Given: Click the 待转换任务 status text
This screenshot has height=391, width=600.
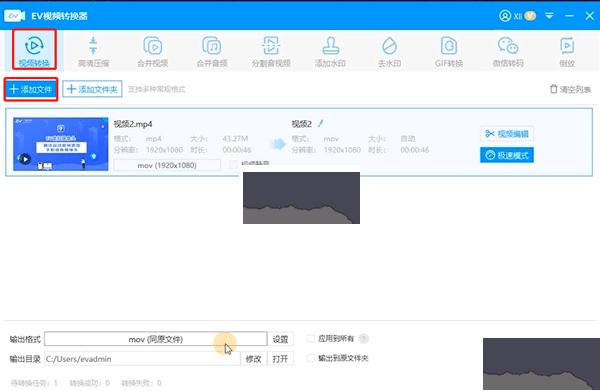Looking at the screenshot, I should point(34,383).
